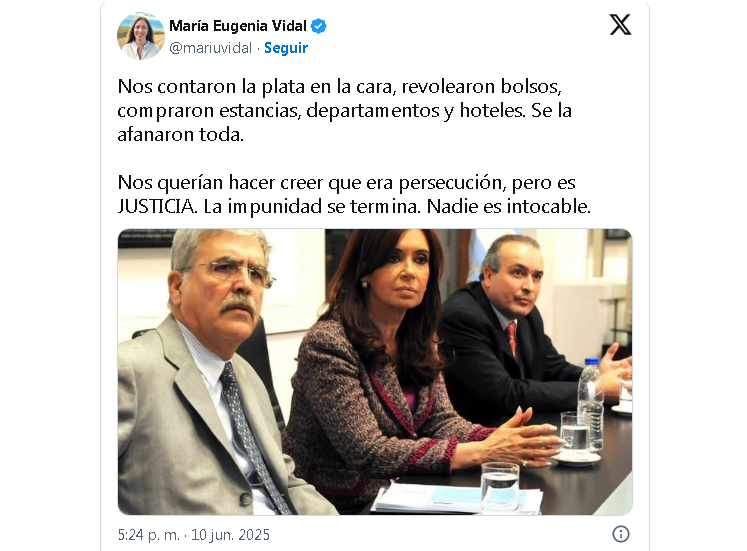Select the 10 jun. 2025 date
Image resolution: width=747 pixels, height=551 pixels.
230,535
